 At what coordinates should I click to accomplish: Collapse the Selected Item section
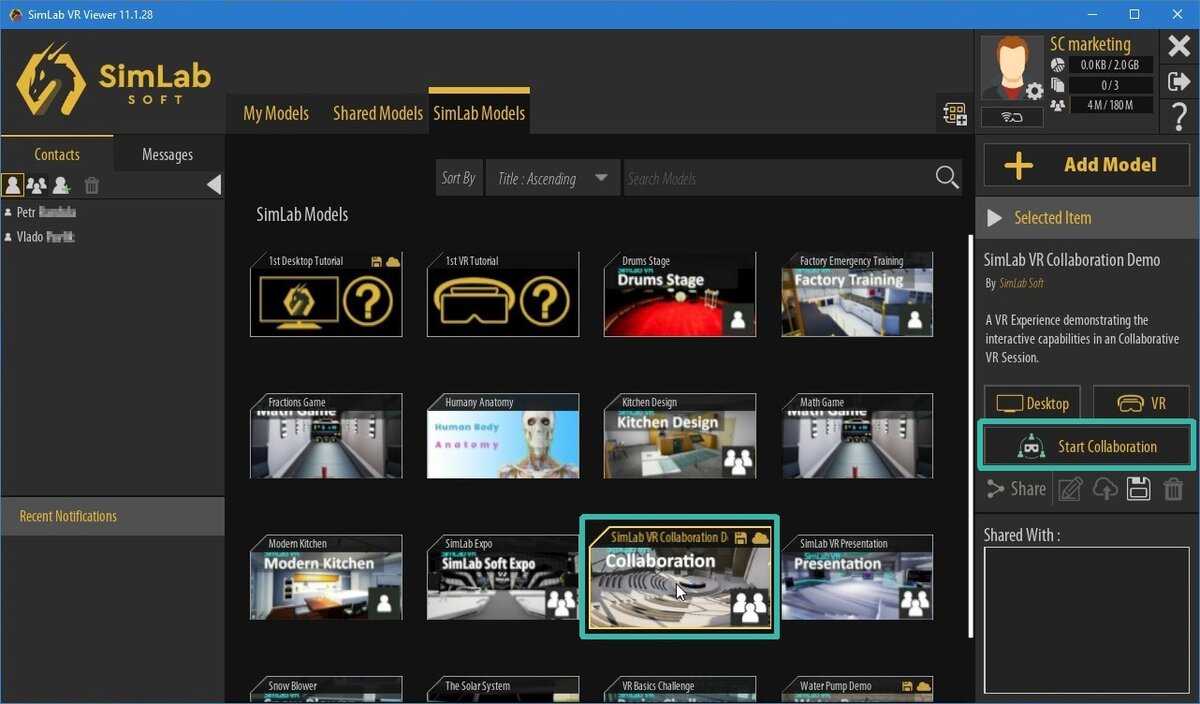994,218
